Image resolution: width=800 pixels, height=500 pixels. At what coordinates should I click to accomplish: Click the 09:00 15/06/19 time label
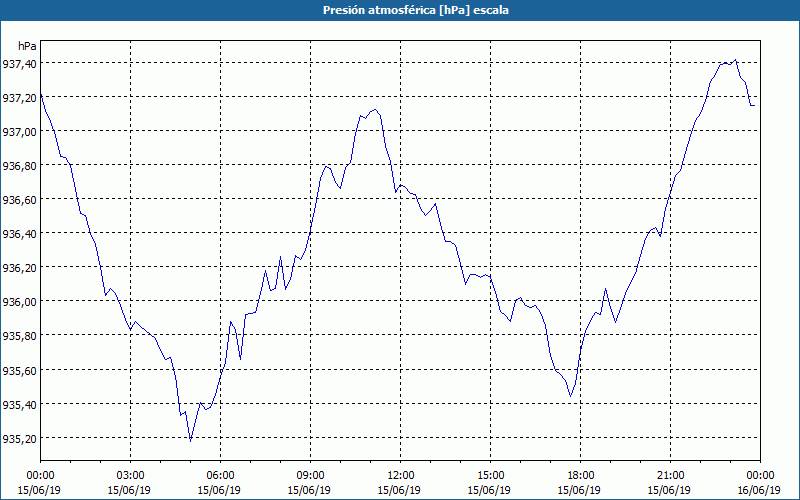309,483
